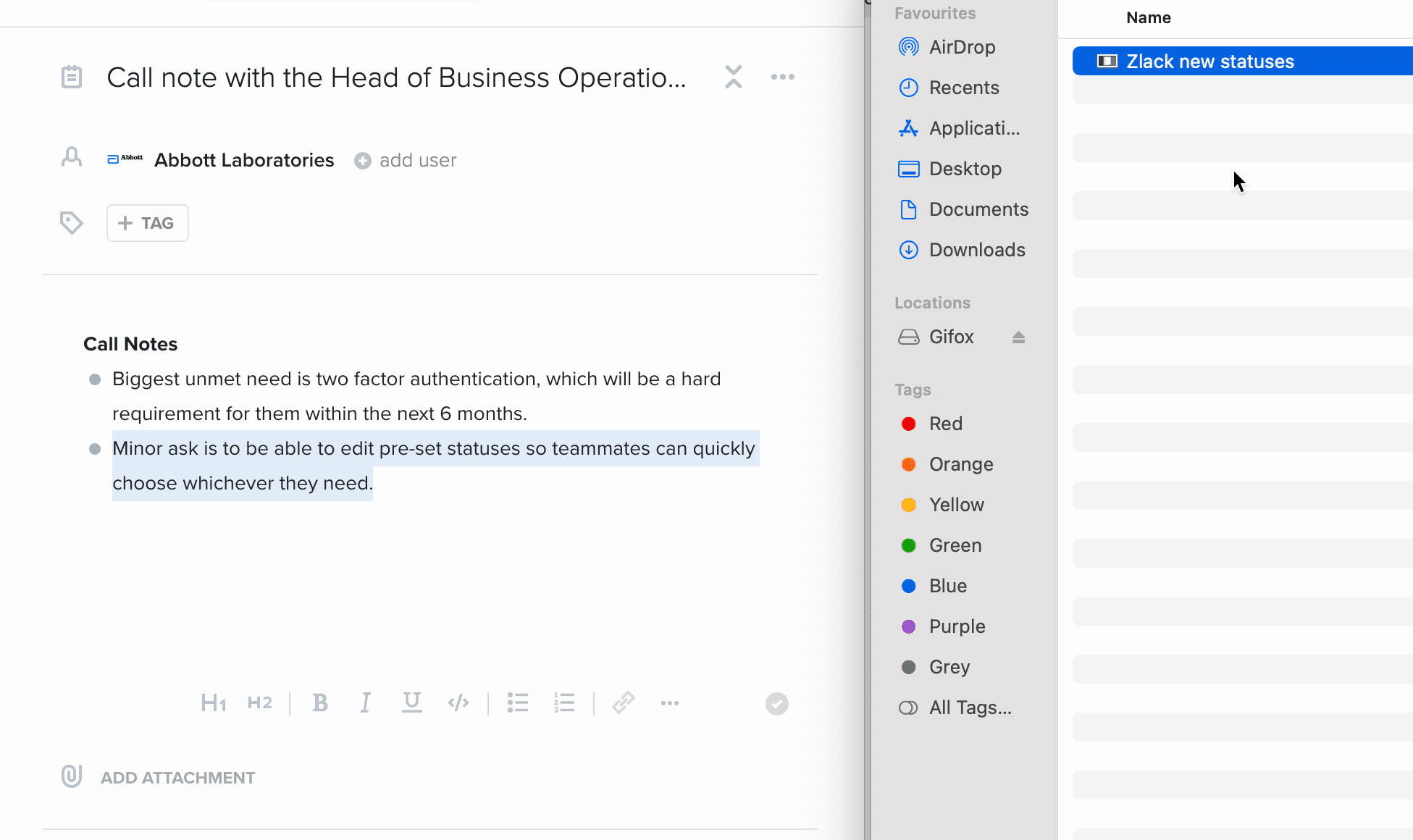
Task: Click the Zlack new statuses file icon
Action: coord(1107,61)
